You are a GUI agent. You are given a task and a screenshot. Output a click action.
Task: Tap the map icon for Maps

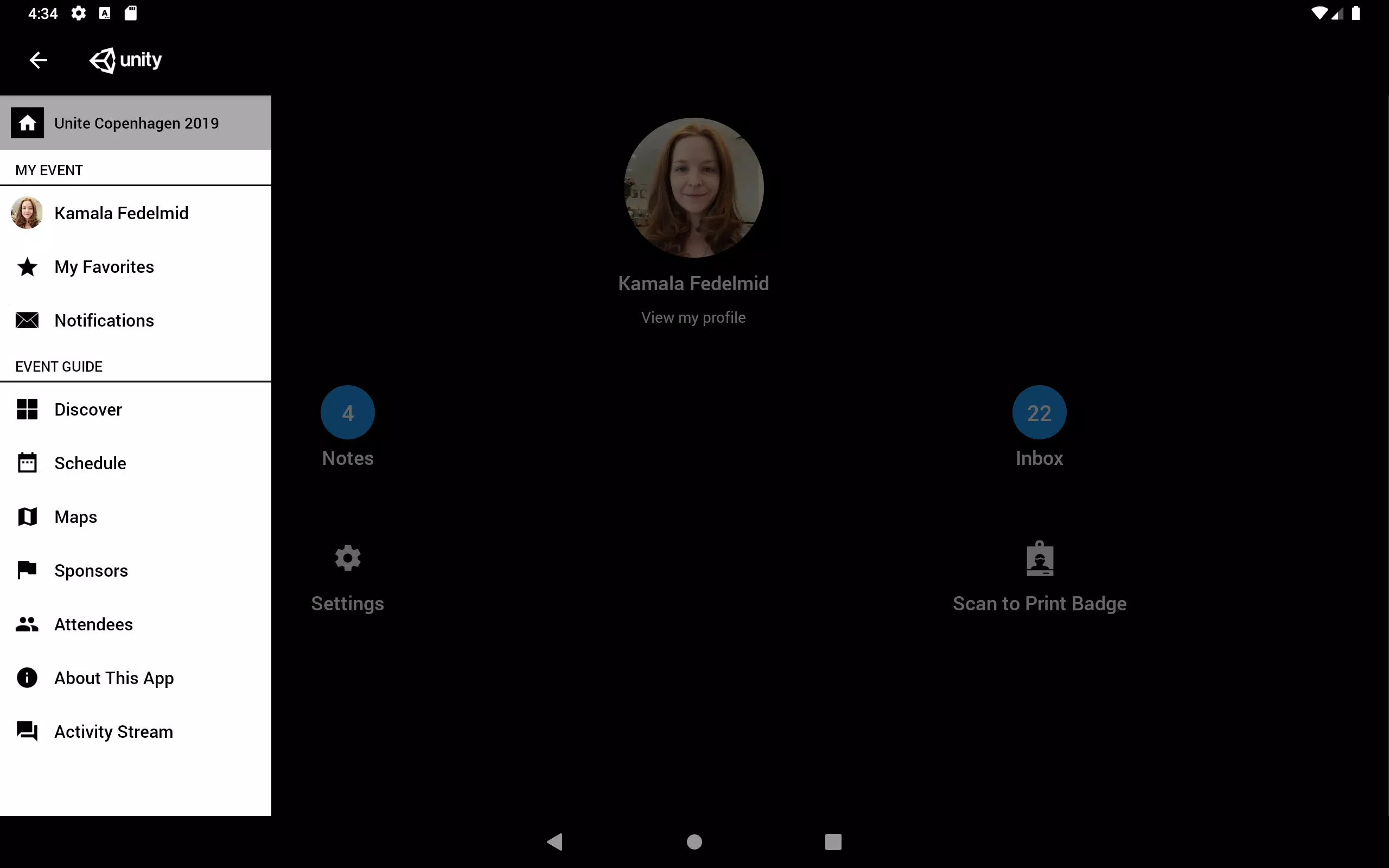tap(27, 516)
